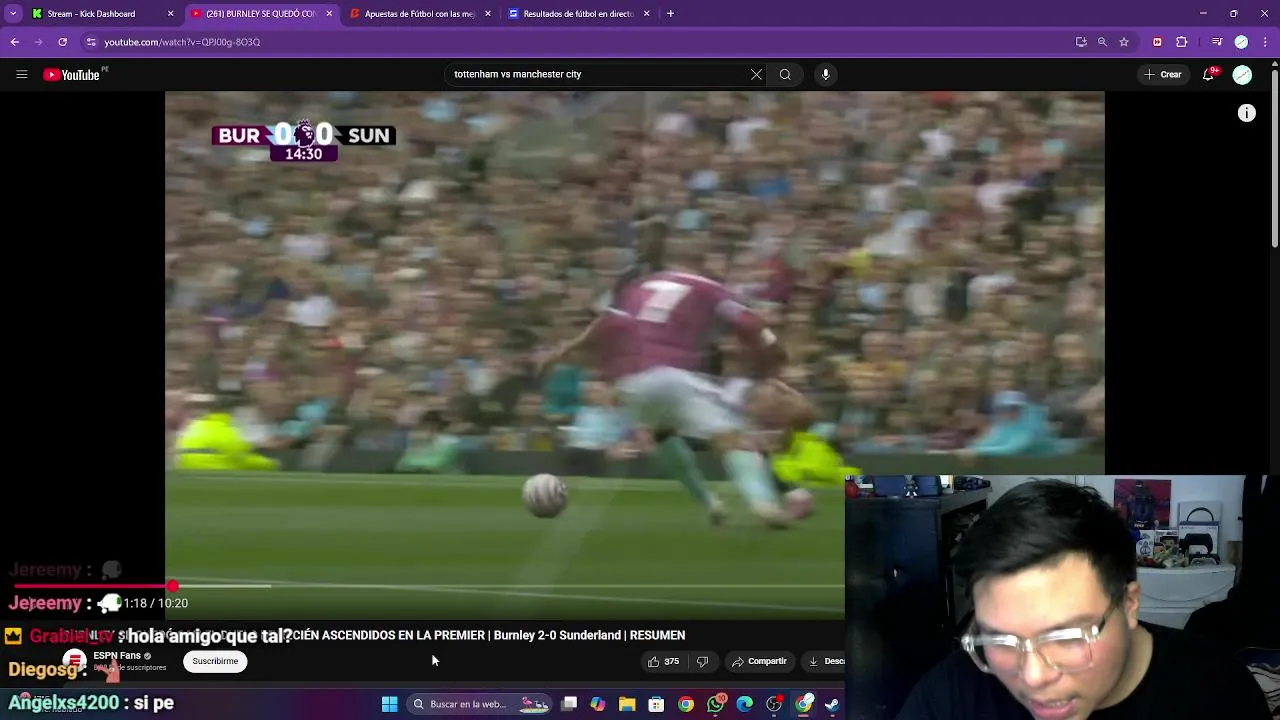The width and height of the screenshot is (1280, 720).
Task: Switch to Stream - Kick Dashboard tab
Action: [98, 14]
